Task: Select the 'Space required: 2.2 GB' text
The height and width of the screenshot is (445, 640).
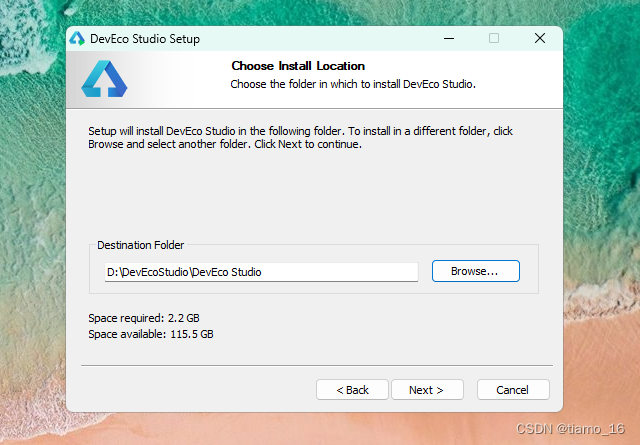Action: click(144, 318)
